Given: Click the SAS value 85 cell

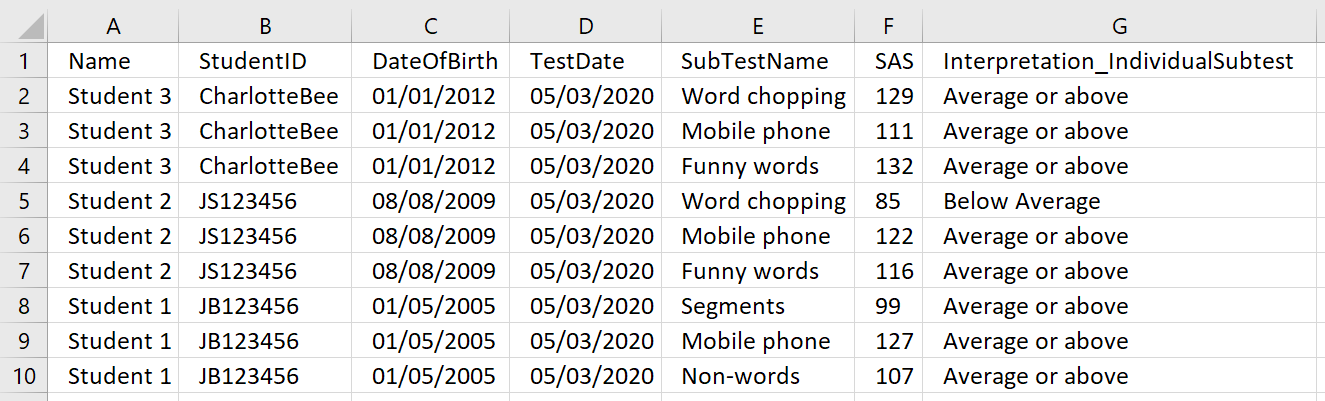Looking at the screenshot, I should pos(889,201).
